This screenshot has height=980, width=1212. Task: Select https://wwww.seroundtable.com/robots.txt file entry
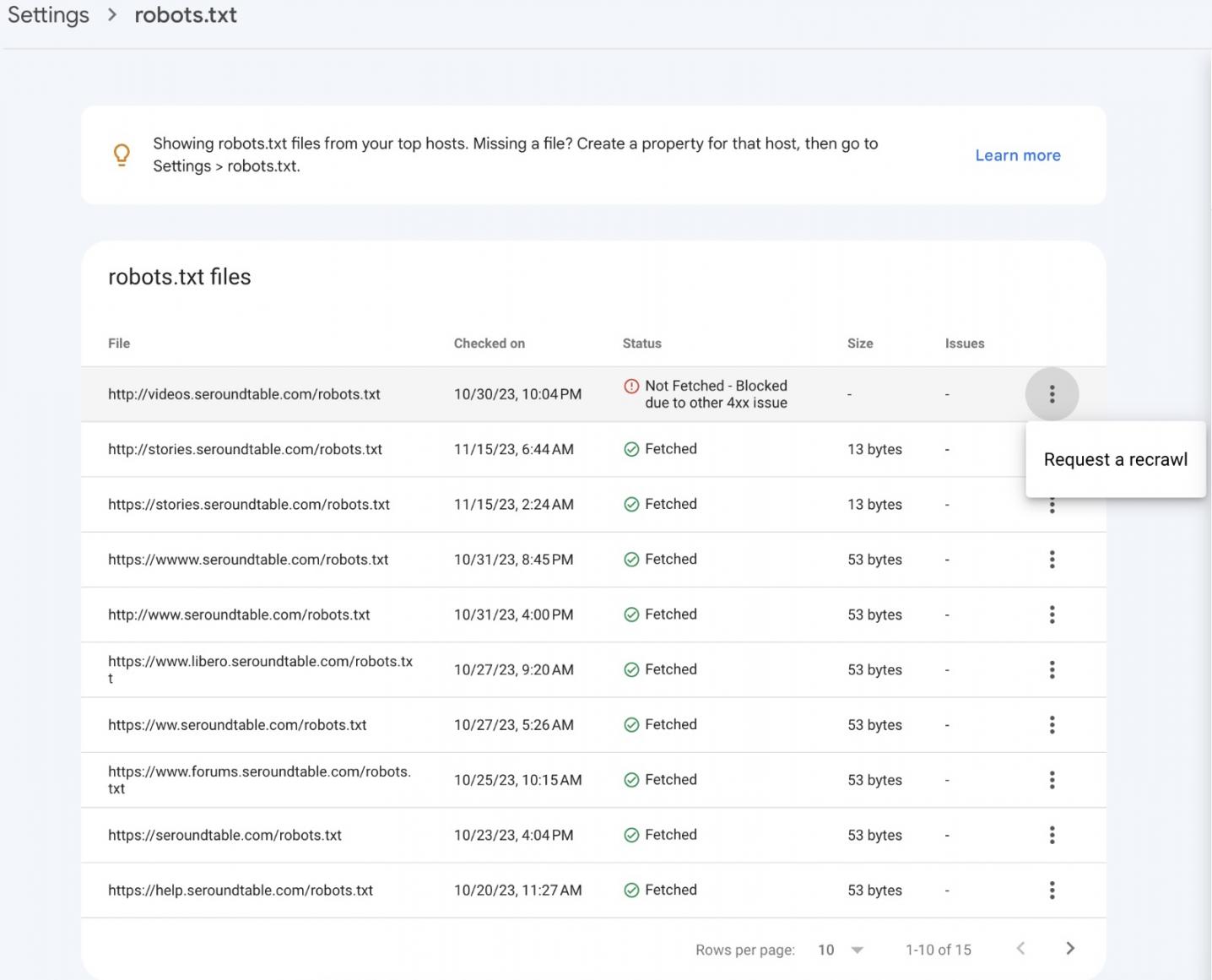(248, 560)
